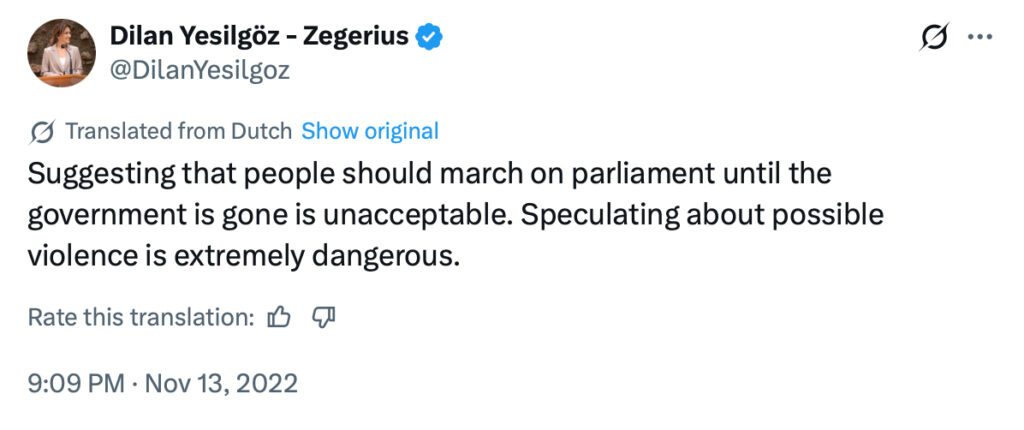
Task: Click the thumbs up translation rating
Action: (280, 318)
